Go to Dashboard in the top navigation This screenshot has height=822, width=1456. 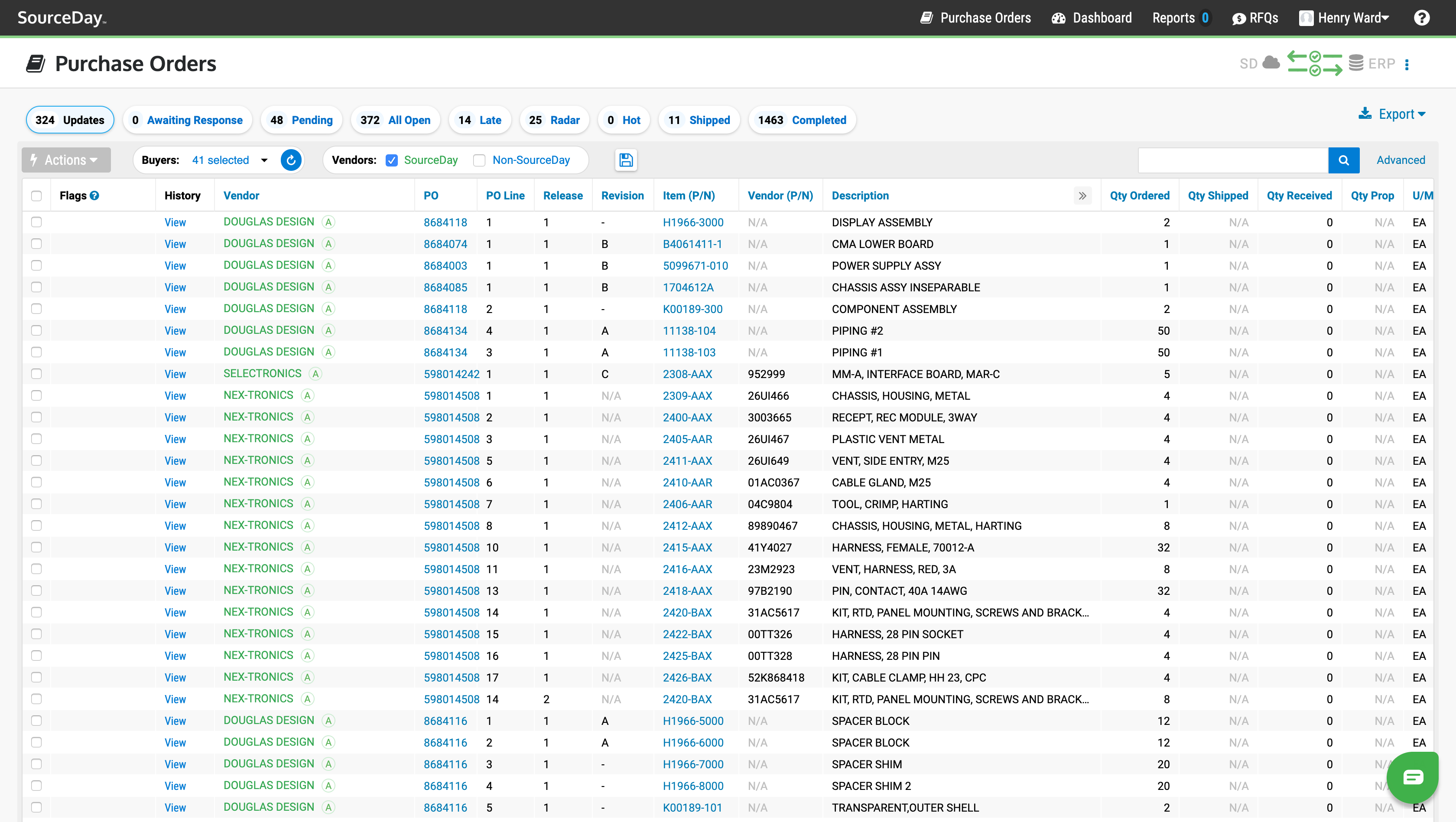click(1092, 18)
